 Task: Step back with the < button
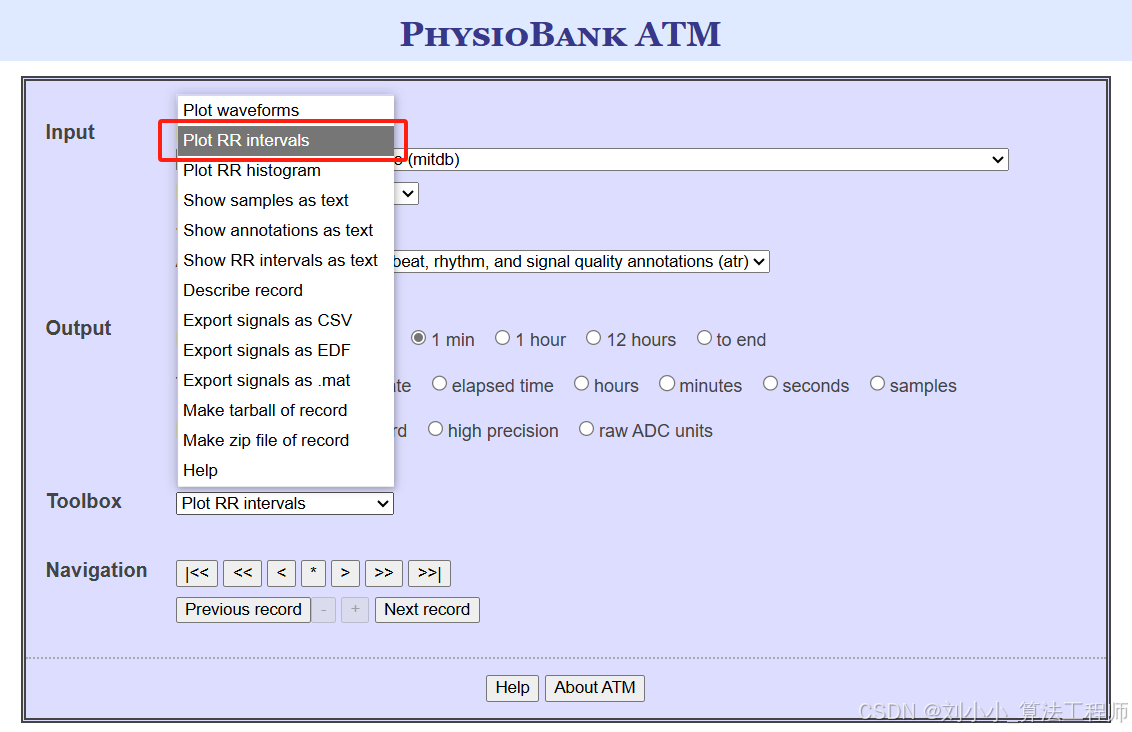282,573
